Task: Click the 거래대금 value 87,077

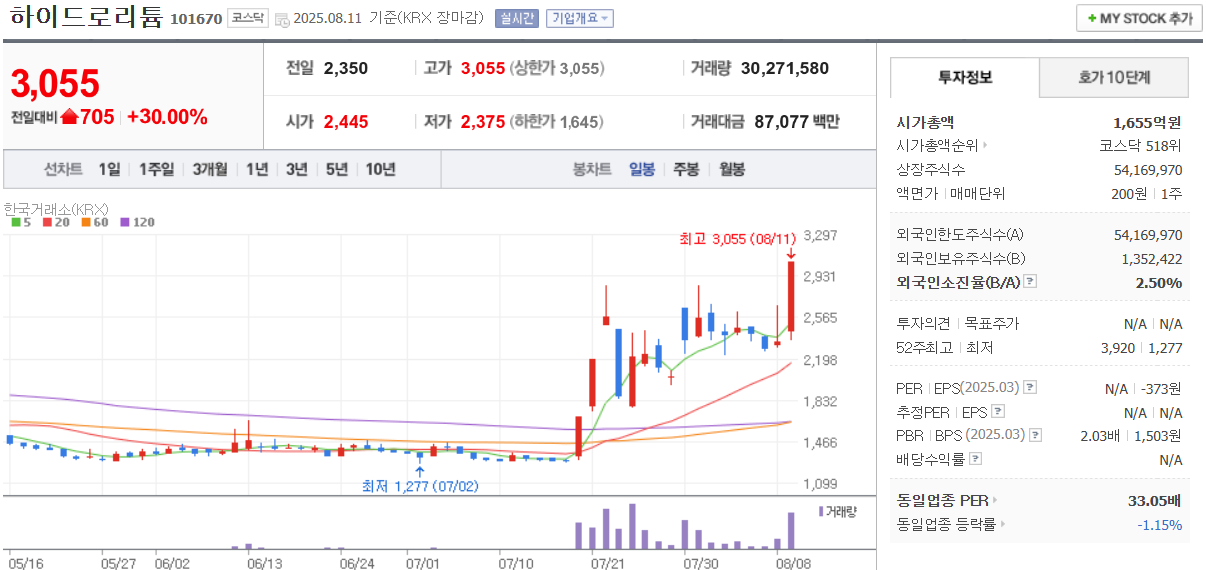Action: click(782, 122)
